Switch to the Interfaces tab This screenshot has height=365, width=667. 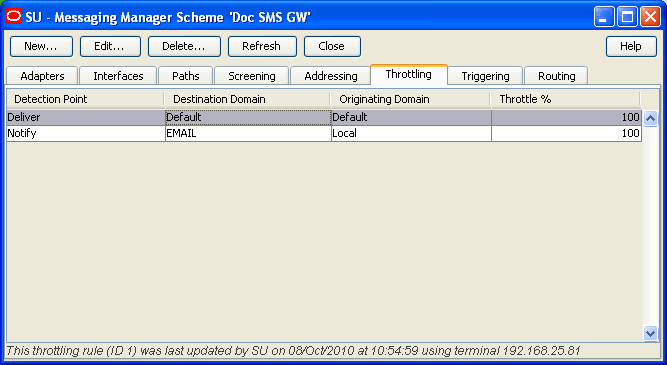(118, 76)
